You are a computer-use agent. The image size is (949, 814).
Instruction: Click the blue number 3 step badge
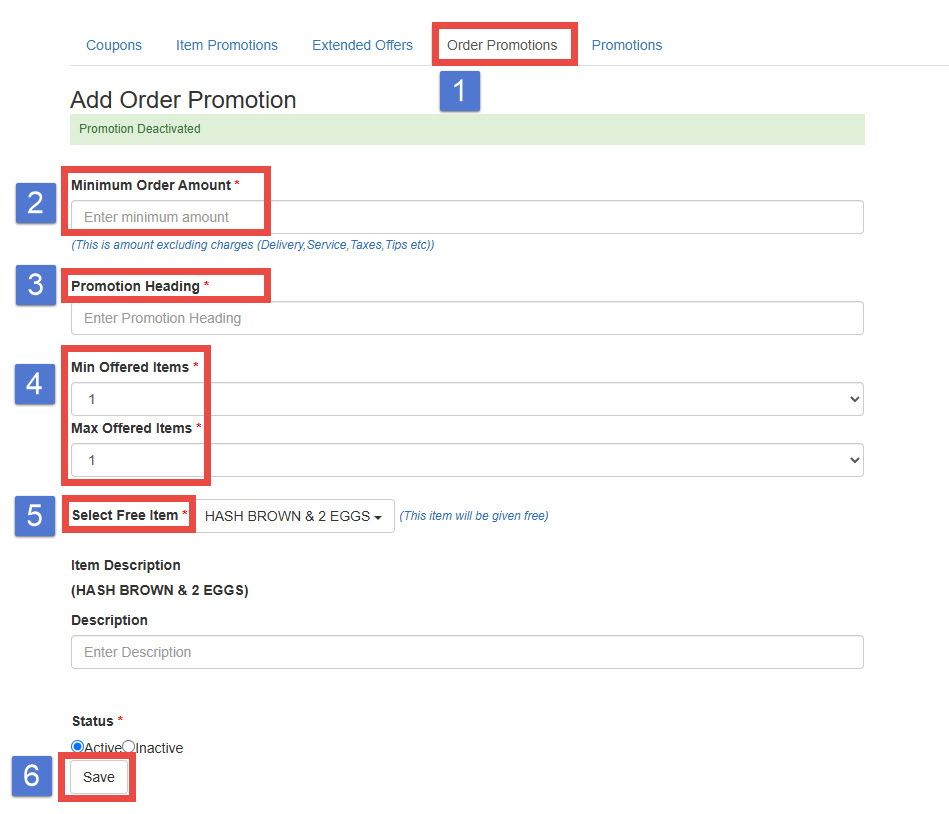click(x=36, y=285)
